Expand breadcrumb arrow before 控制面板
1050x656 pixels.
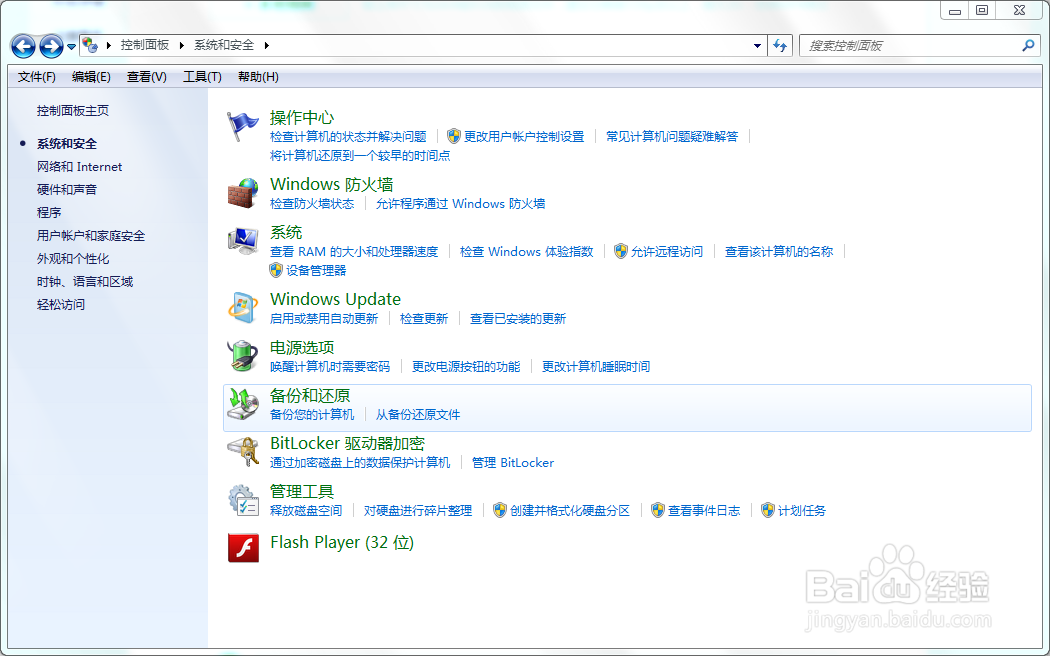[x=108, y=45]
